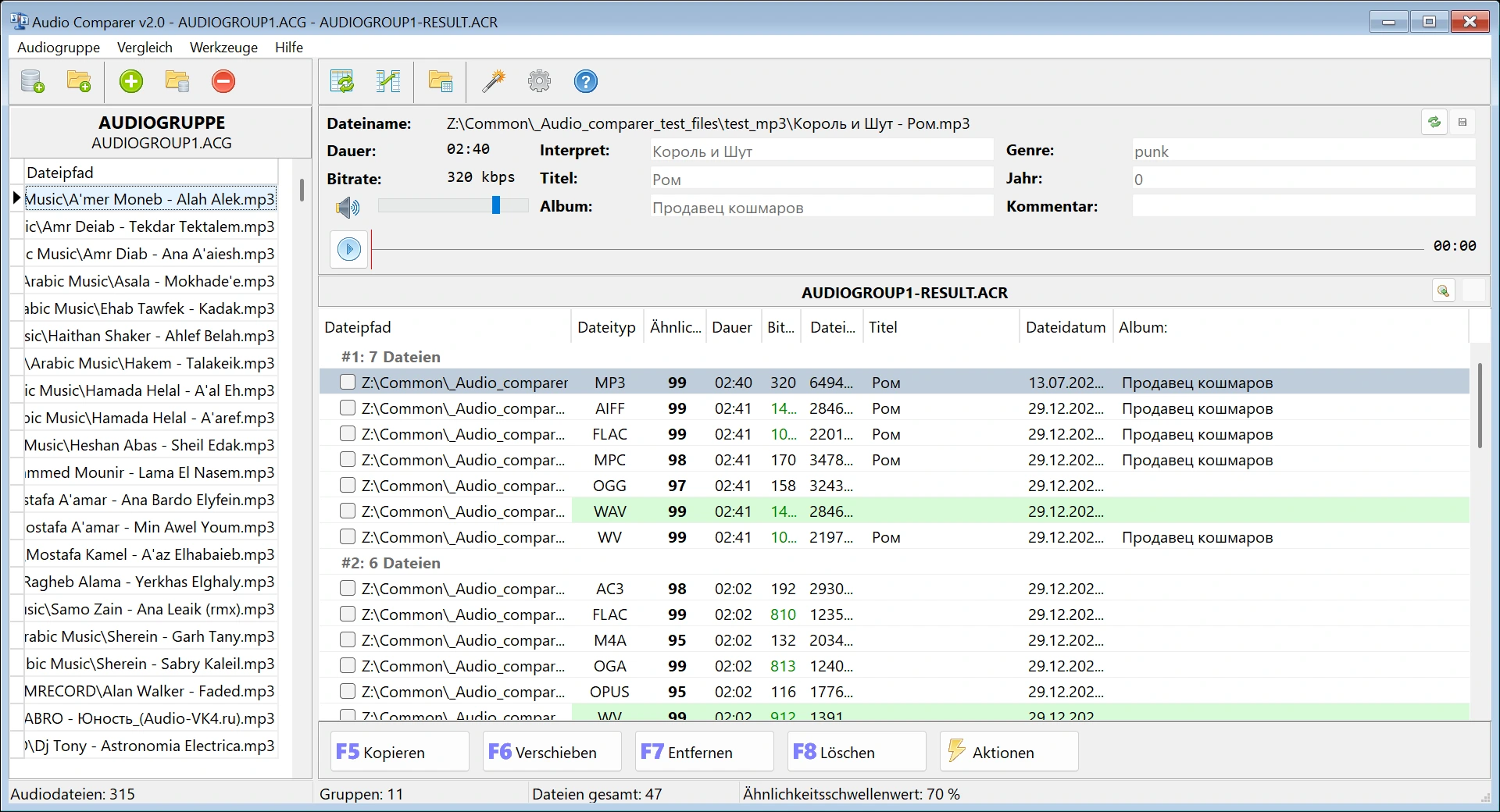Image resolution: width=1500 pixels, height=812 pixels.
Task: Check the group one FLAC row checkbox
Action: (348, 434)
